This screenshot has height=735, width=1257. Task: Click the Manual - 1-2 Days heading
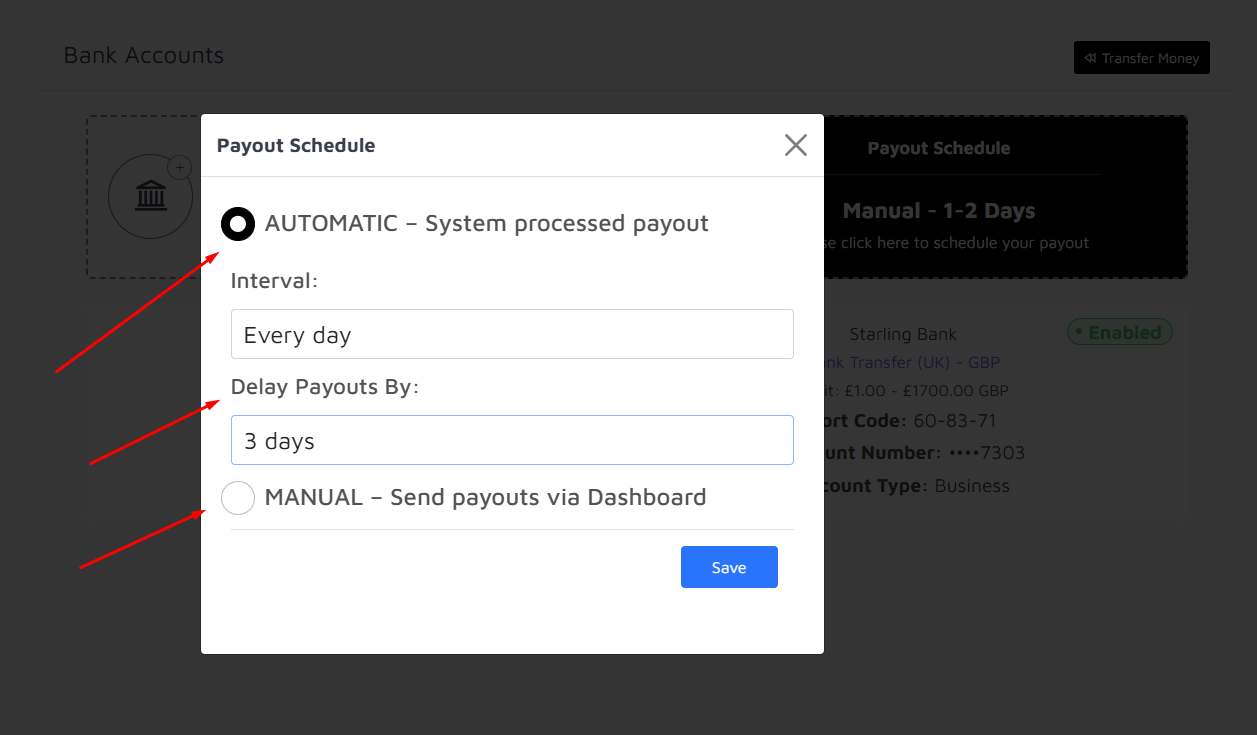[x=938, y=211]
